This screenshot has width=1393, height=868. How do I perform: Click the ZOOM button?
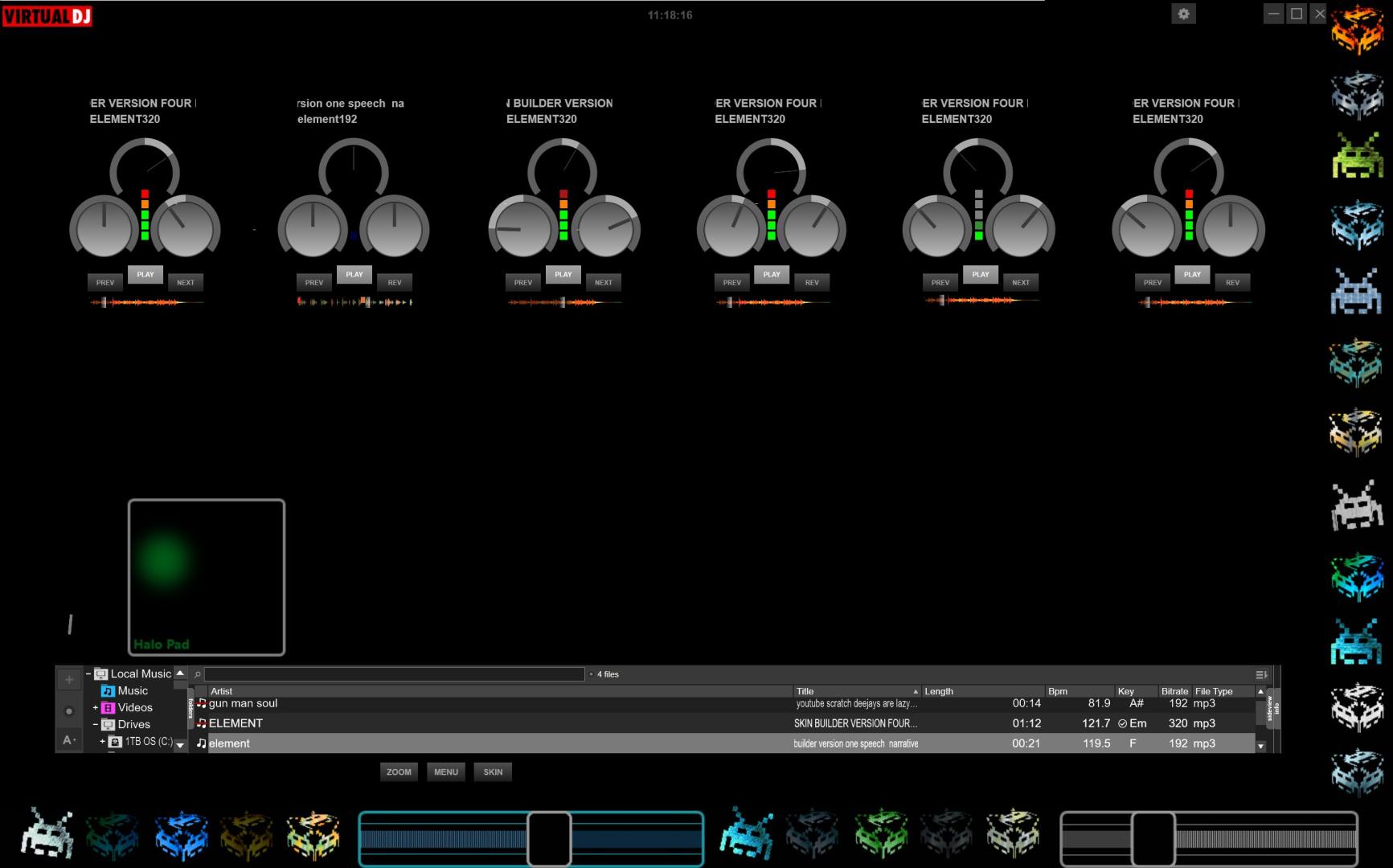(x=399, y=772)
